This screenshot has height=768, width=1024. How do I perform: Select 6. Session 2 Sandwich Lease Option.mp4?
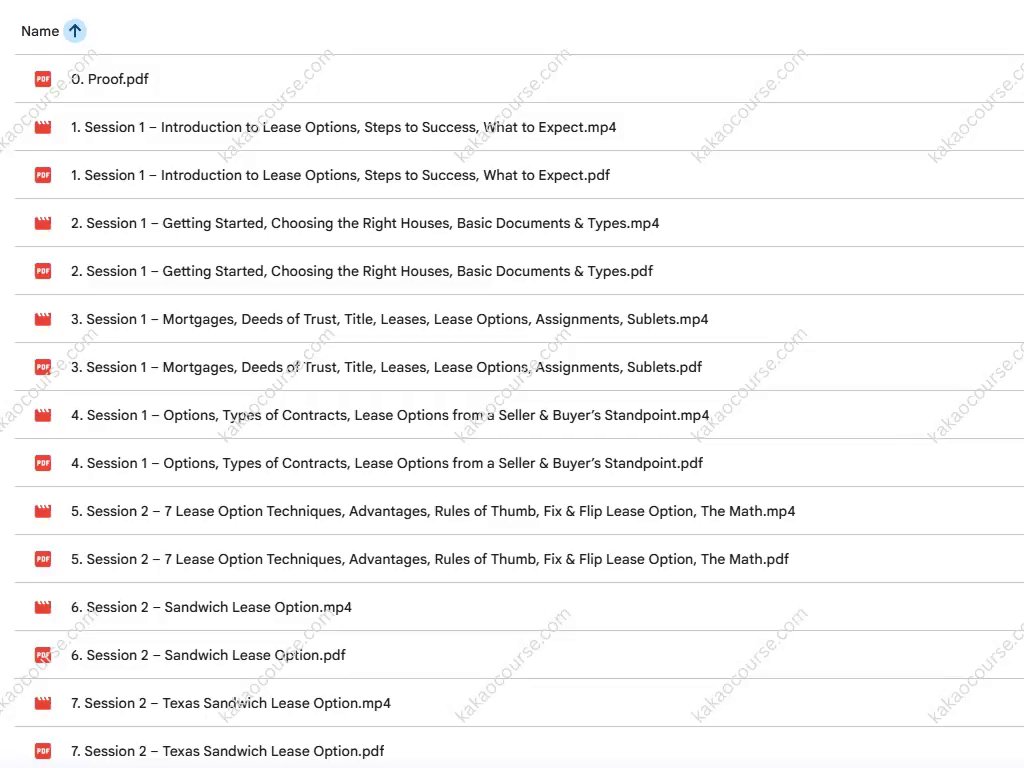click(211, 607)
